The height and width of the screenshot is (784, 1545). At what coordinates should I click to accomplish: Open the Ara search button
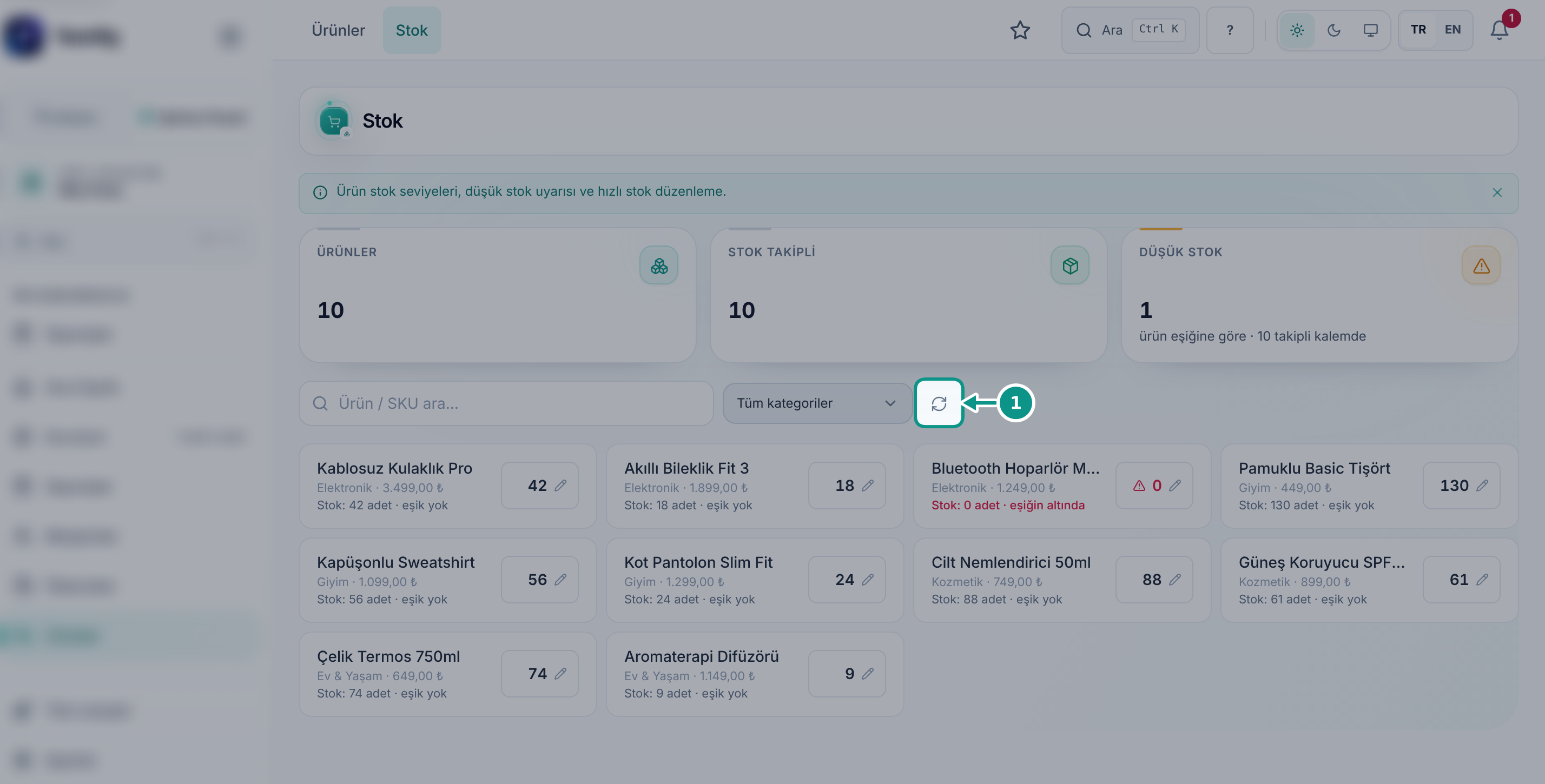[x=1130, y=30]
